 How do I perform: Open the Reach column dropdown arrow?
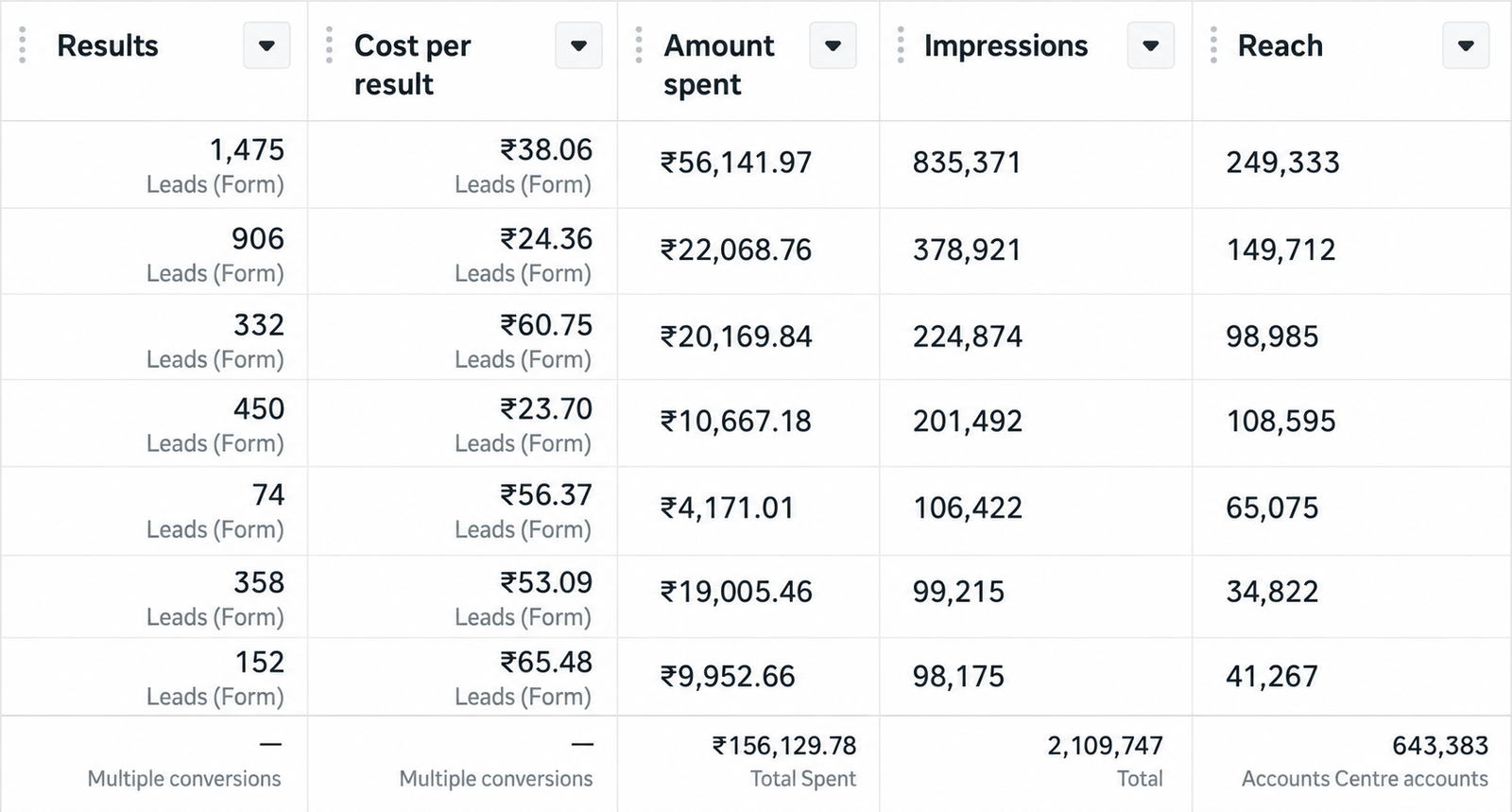[1466, 45]
